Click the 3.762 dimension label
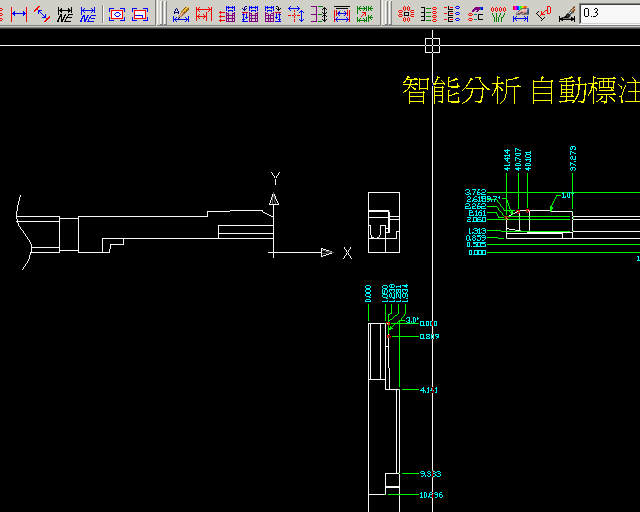Image resolution: width=640 pixels, height=512 pixels. [476, 192]
